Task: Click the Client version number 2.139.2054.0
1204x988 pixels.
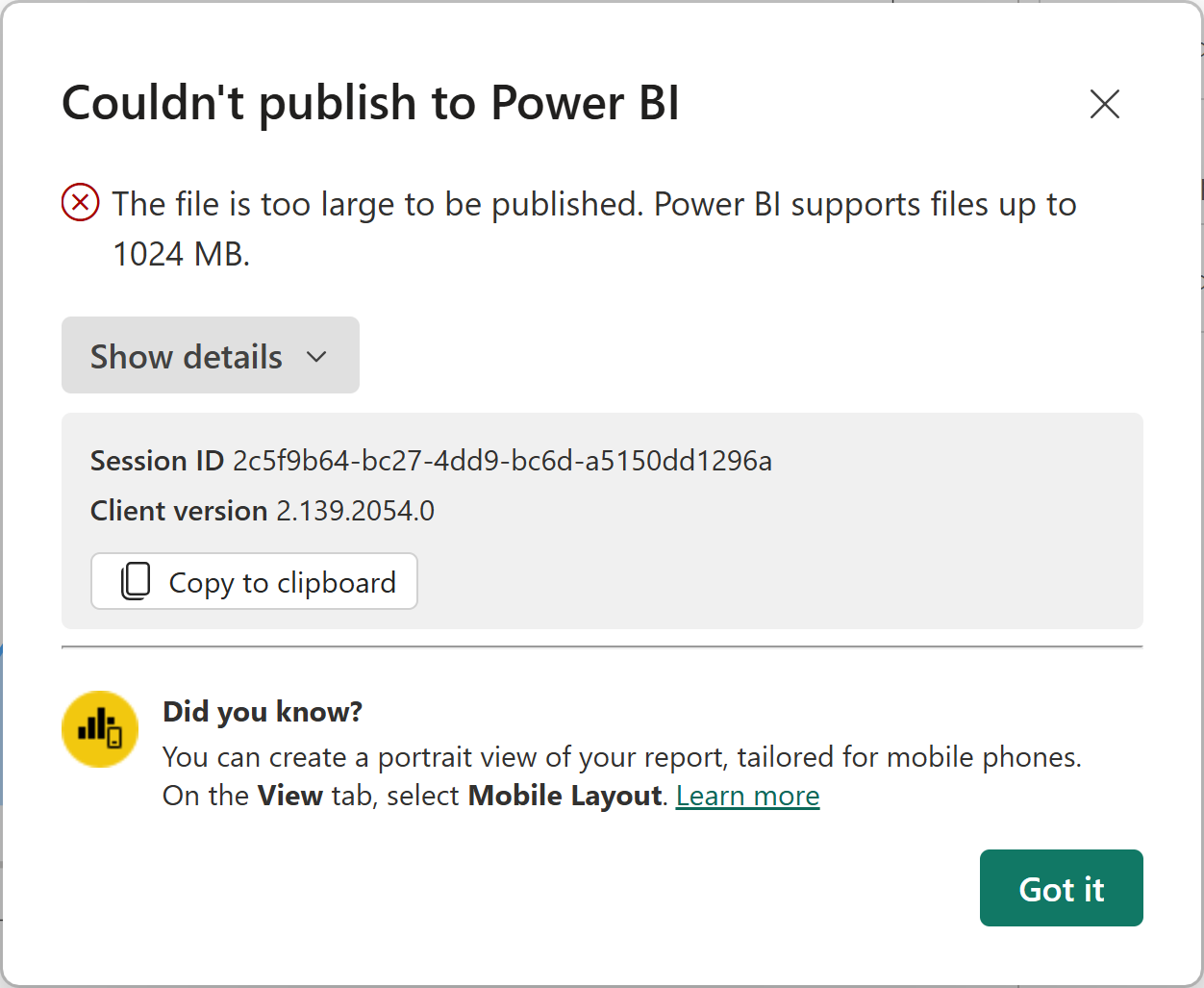Action: pyautogui.click(x=355, y=511)
